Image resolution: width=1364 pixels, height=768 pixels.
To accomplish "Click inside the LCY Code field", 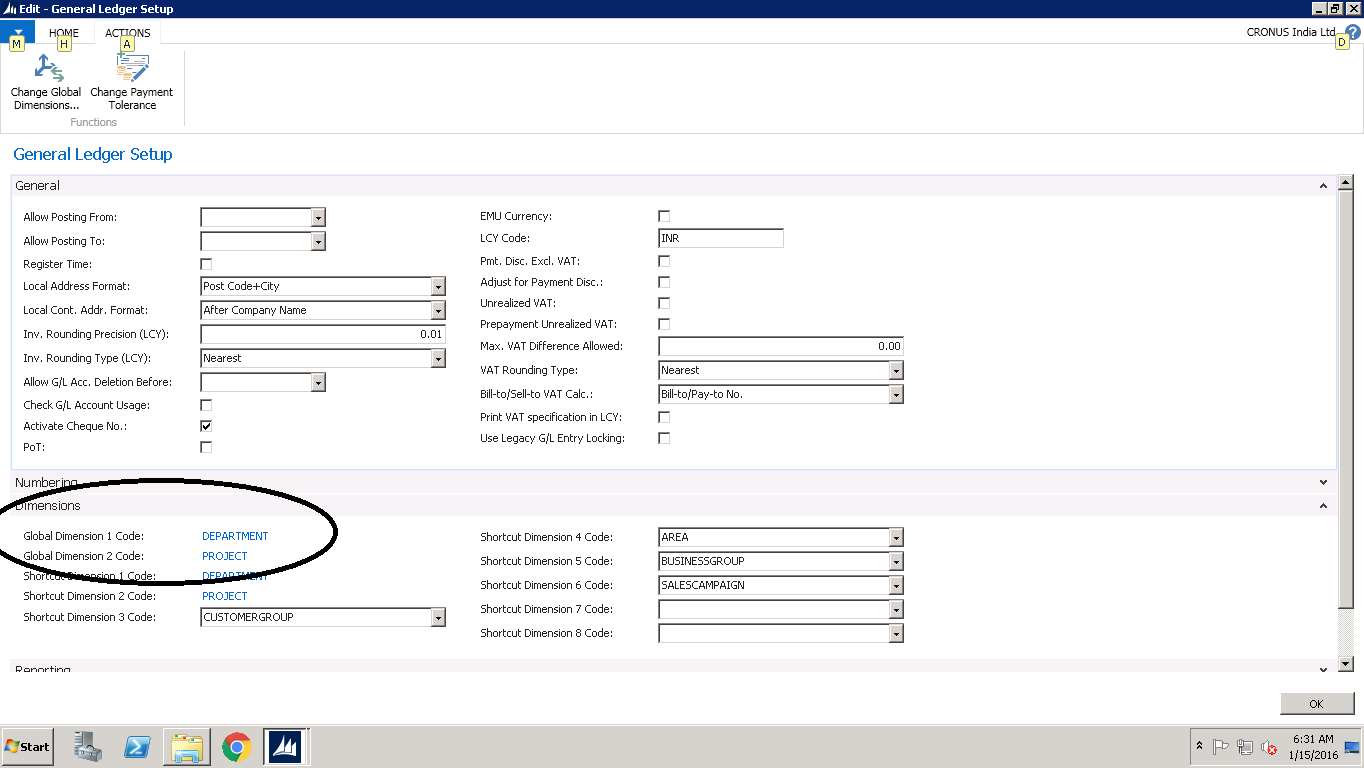I will click(720, 237).
